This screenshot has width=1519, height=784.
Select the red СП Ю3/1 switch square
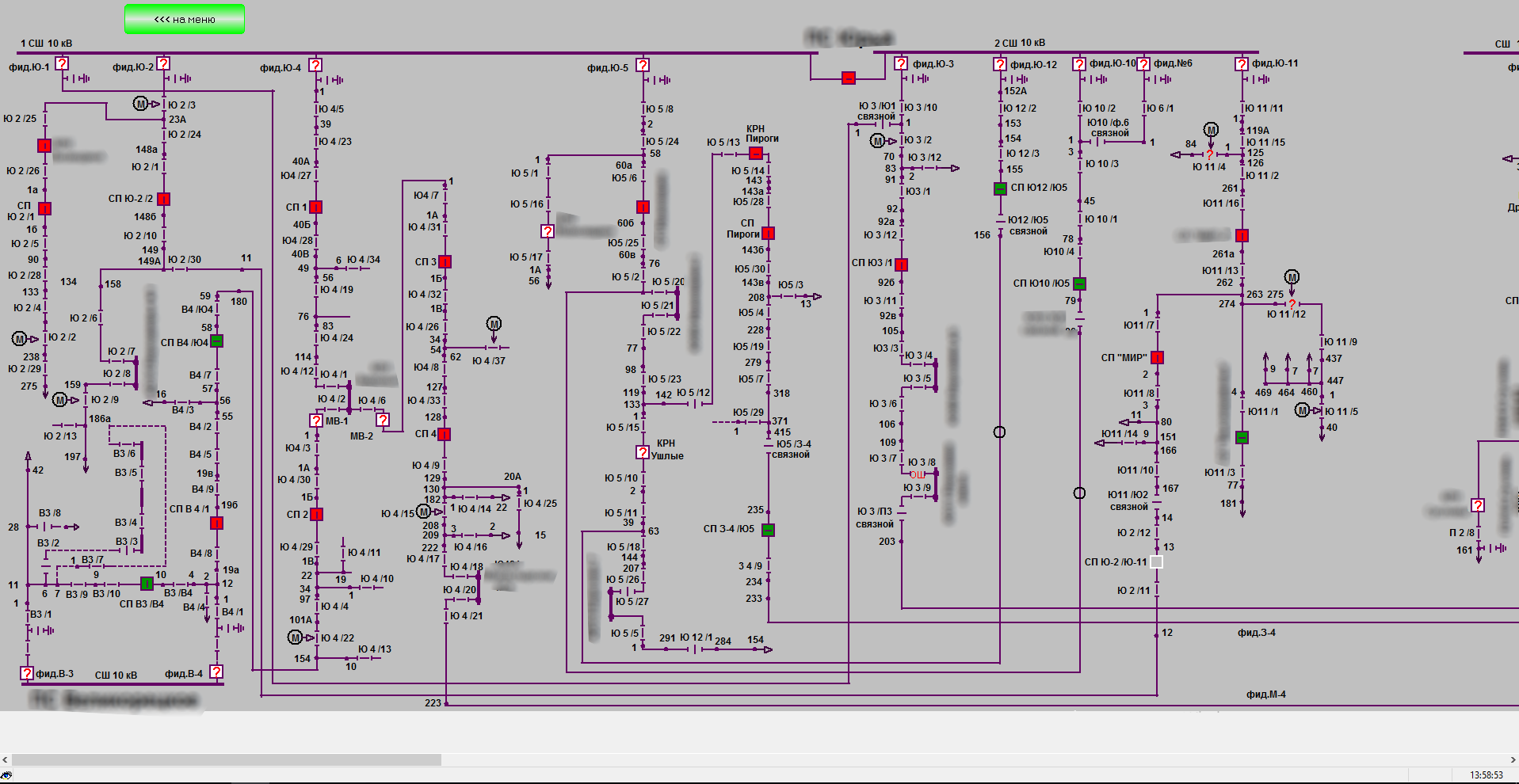click(901, 265)
